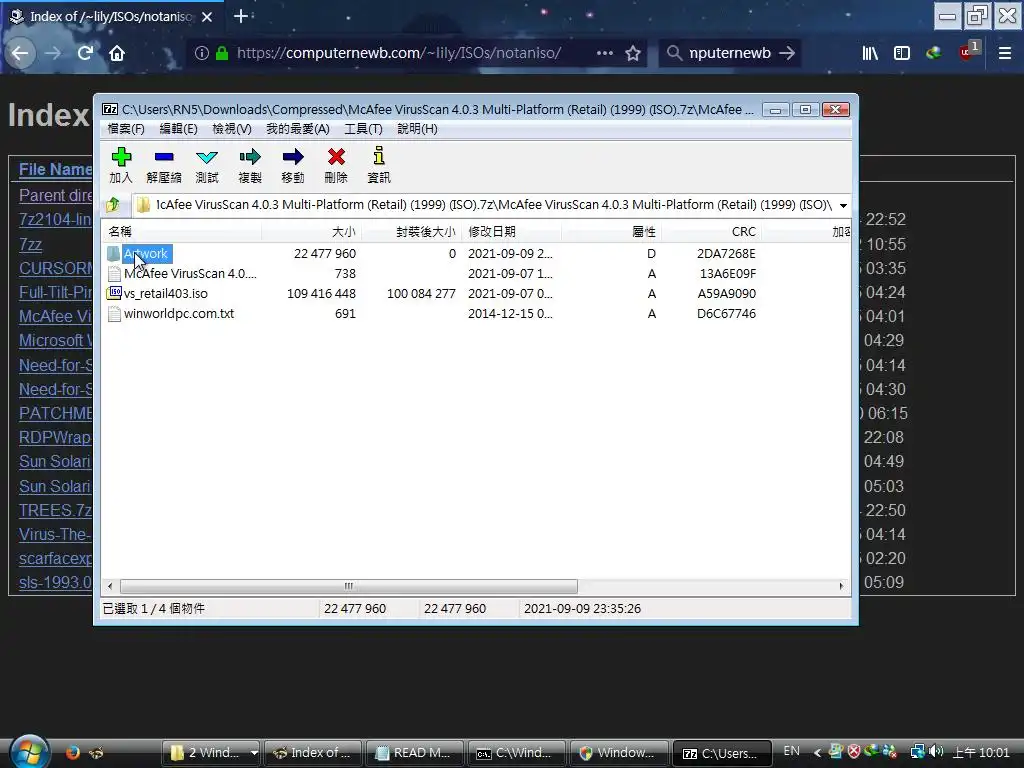Open the 工具(T) menu
The image size is (1024, 768).
coord(363,129)
